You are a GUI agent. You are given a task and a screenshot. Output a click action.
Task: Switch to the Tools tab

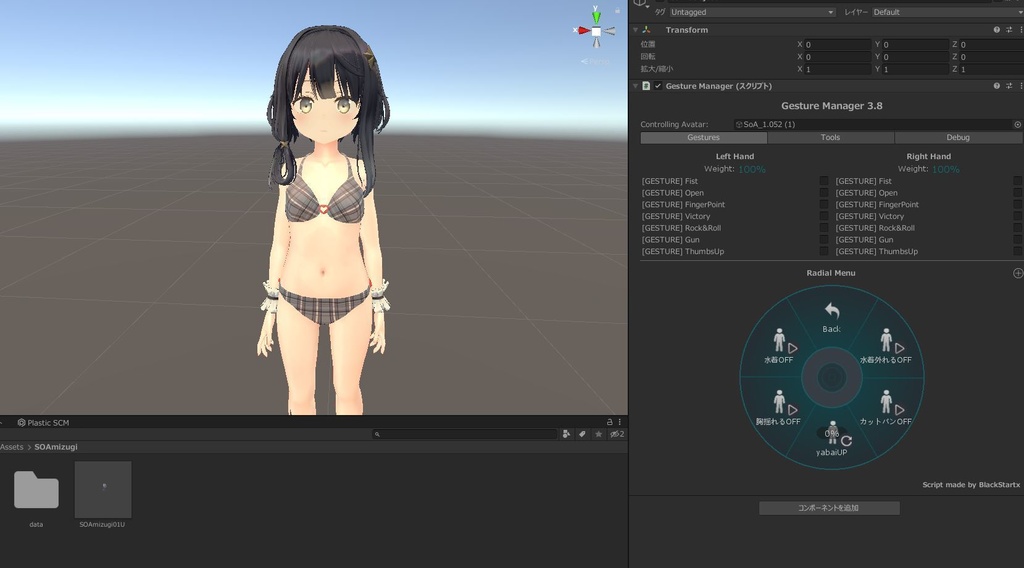pyautogui.click(x=830, y=138)
